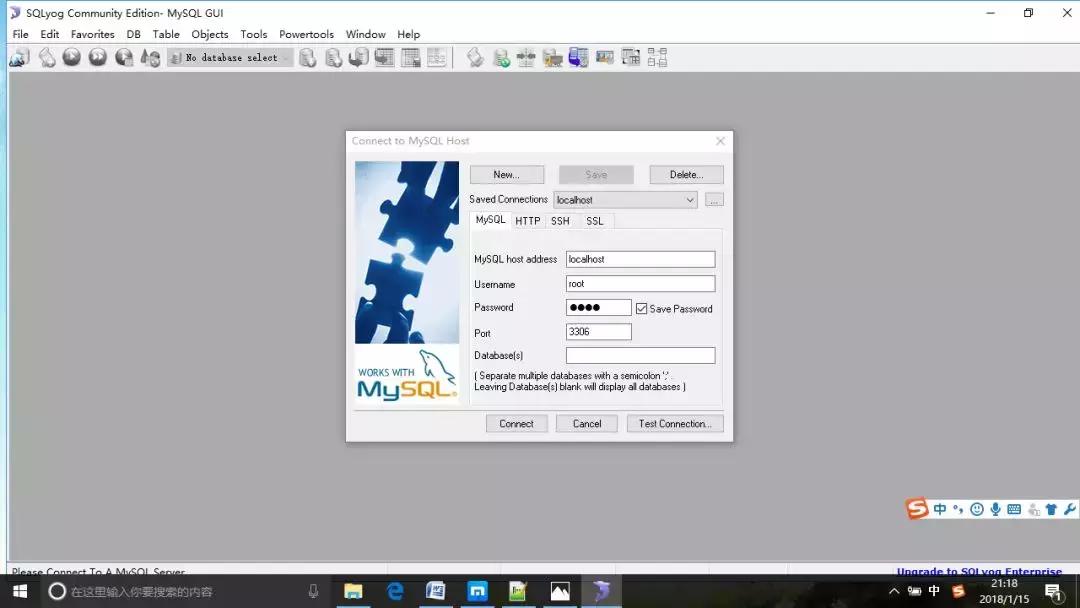Click the Delete connection button
The height and width of the screenshot is (608, 1080).
point(686,175)
